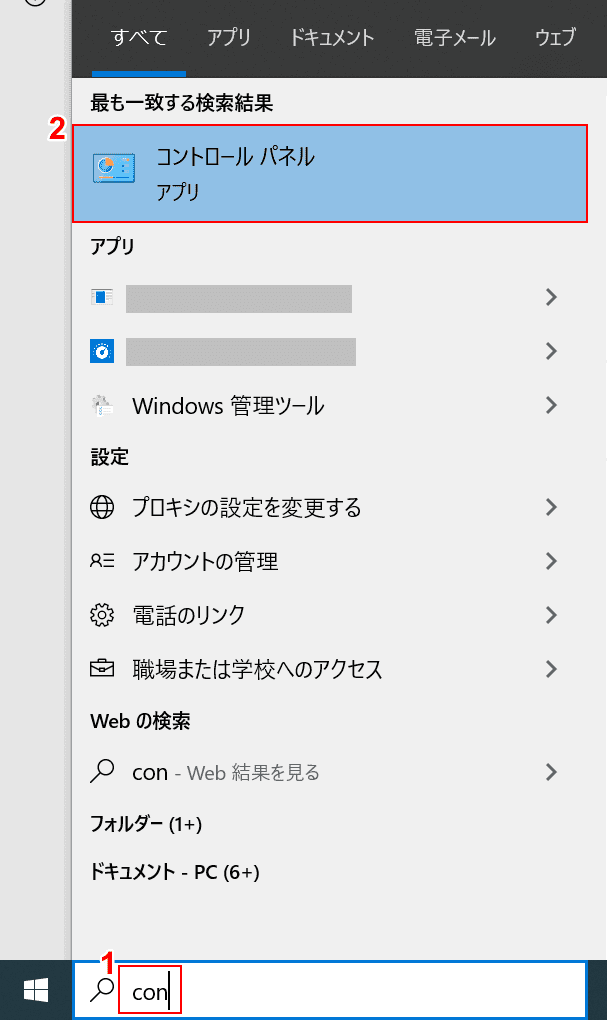The height and width of the screenshot is (1020, 607).
Task: Click the briefcase icon for work access
Action: tap(102, 668)
